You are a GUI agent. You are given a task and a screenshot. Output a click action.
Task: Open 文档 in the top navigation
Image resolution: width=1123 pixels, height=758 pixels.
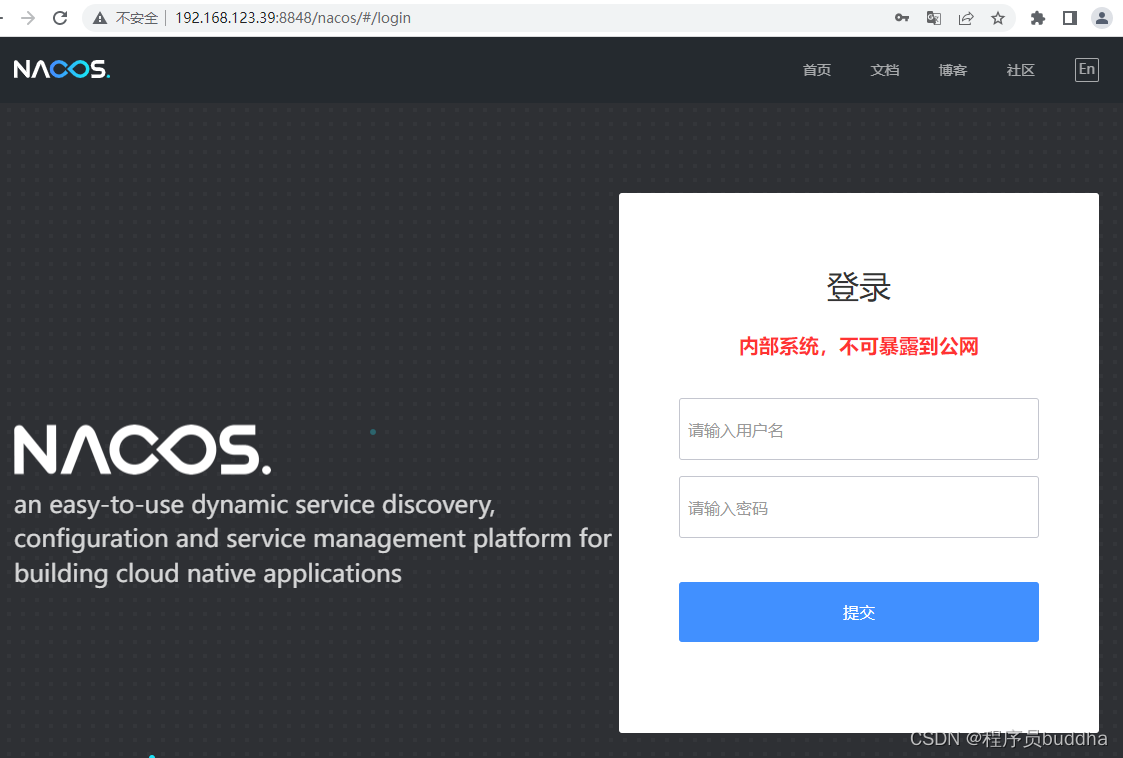click(x=885, y=69)
